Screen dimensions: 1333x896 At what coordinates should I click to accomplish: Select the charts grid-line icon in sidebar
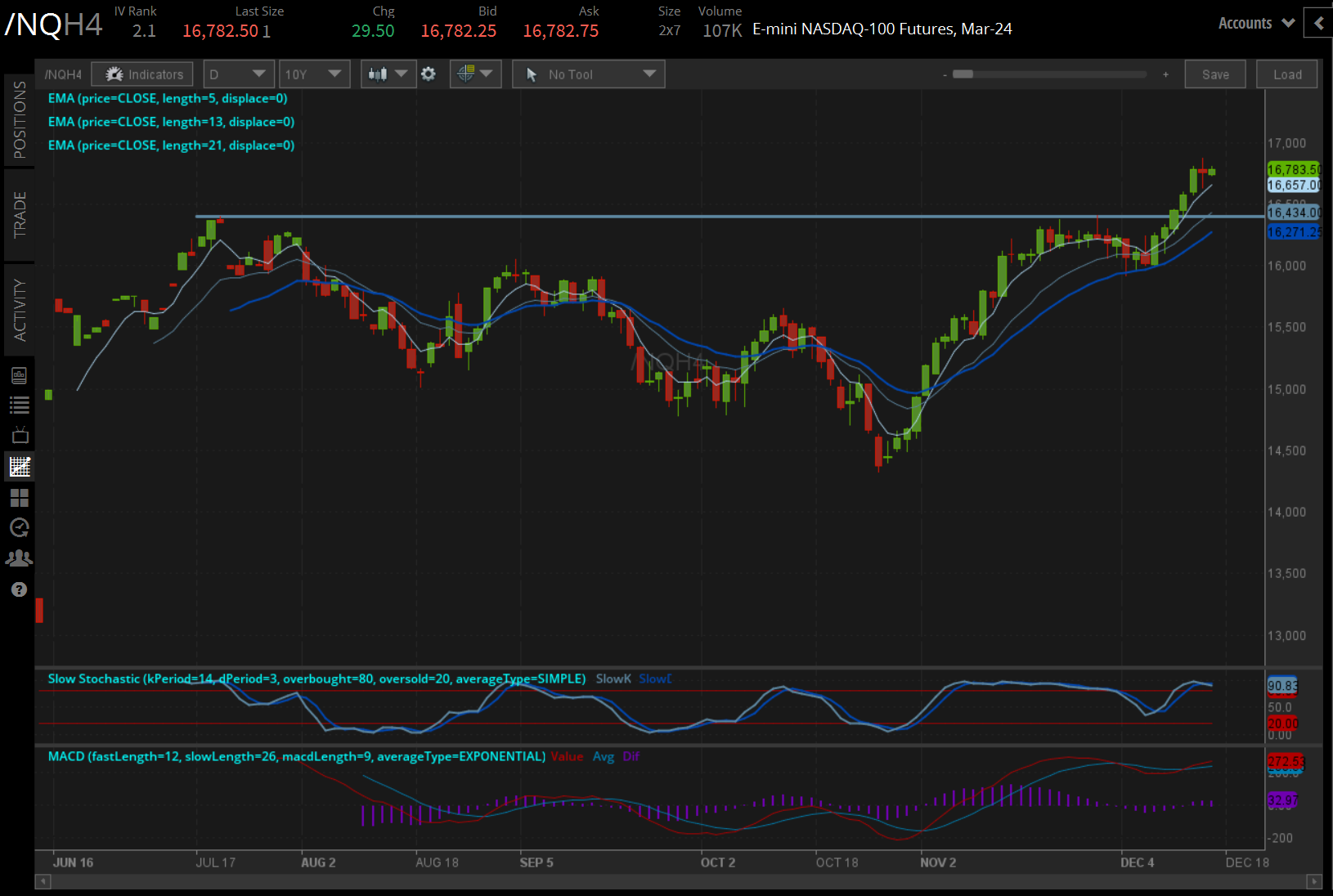click(20, 467)
